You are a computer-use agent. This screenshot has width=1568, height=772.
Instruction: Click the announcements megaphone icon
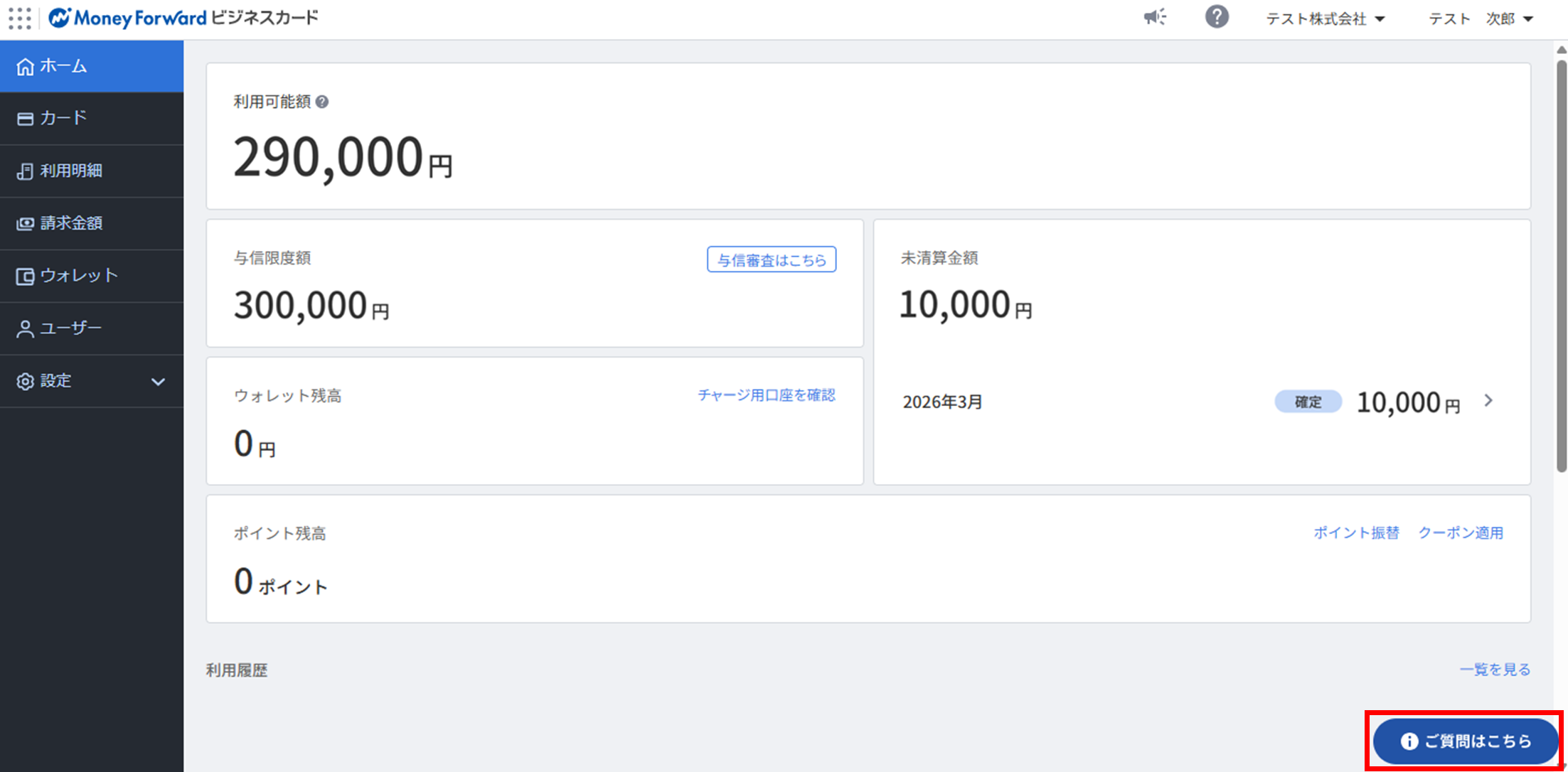[1155, 17]
